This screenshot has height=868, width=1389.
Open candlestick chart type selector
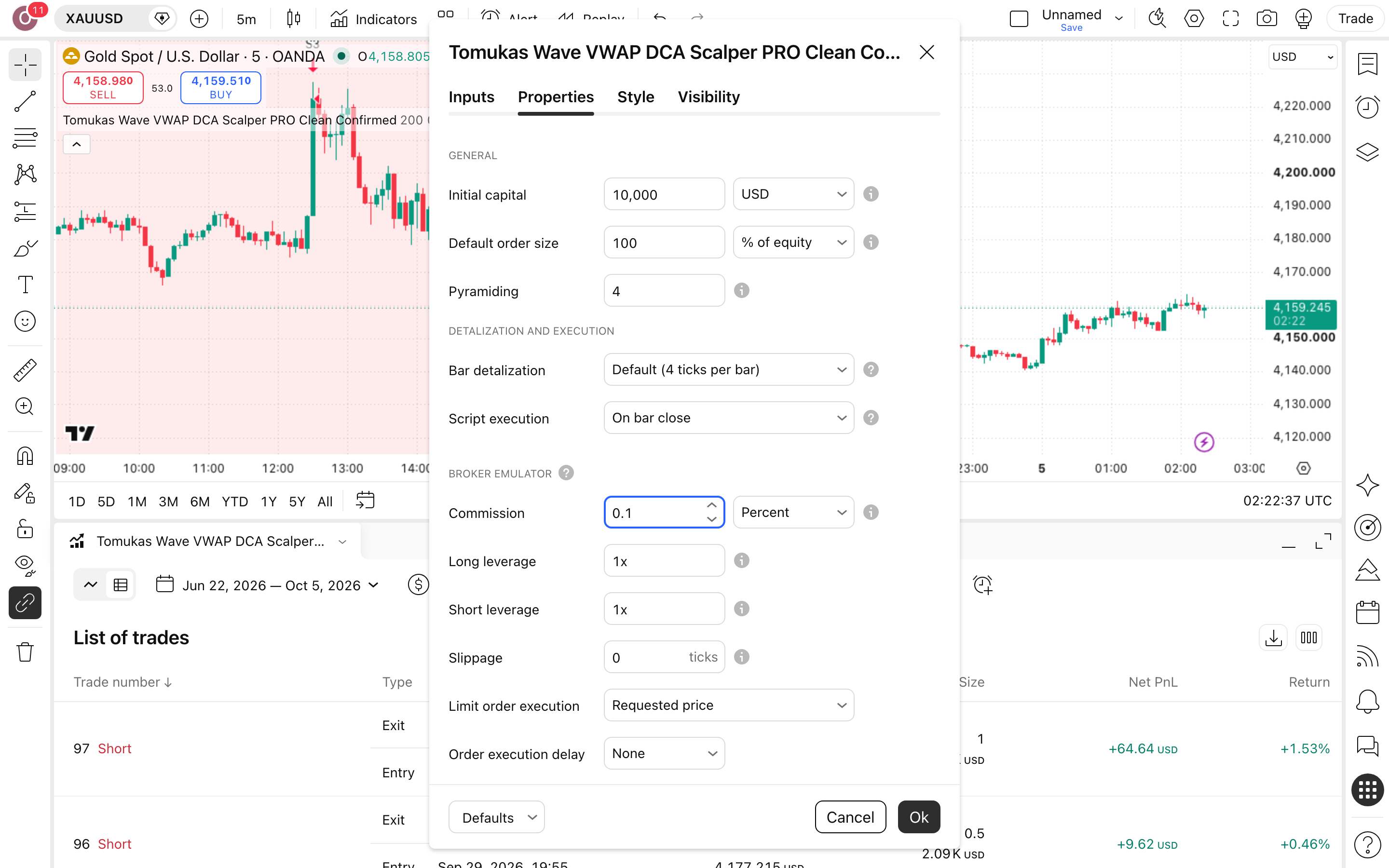293,19
